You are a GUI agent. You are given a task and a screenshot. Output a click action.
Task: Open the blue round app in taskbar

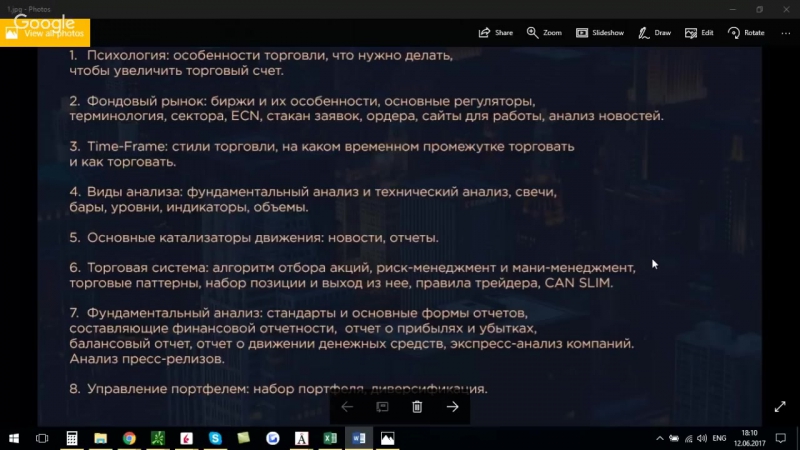pyautogui.click(x=272, y=438)
